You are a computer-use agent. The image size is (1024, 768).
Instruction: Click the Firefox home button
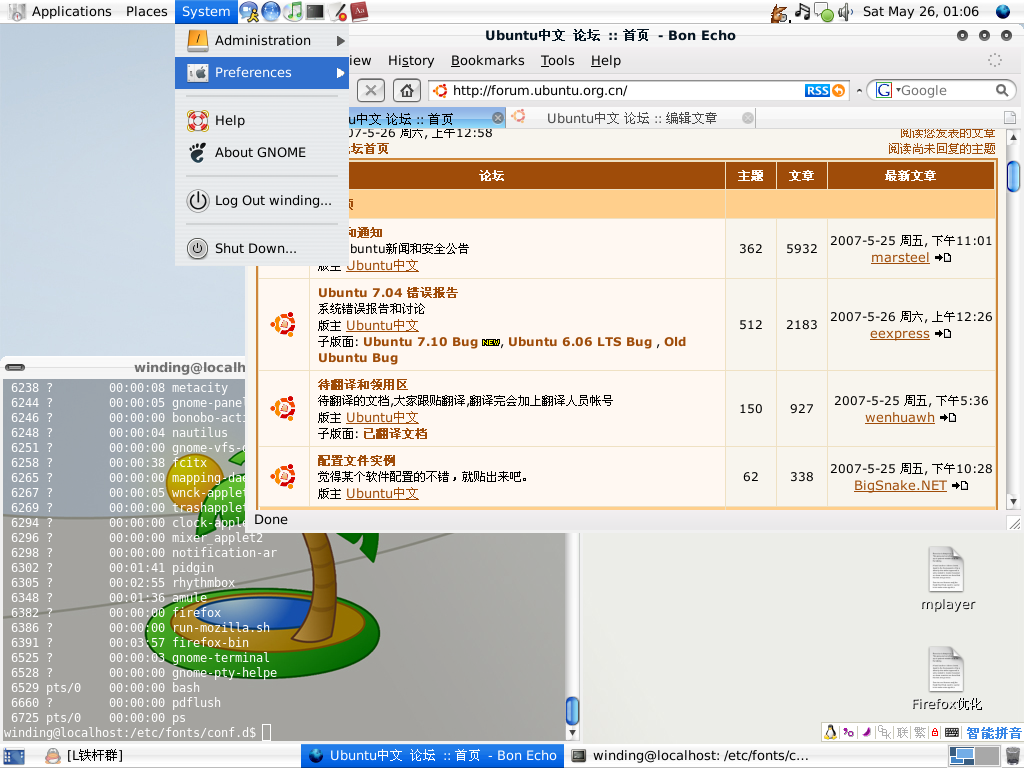(x=406, y=90)
